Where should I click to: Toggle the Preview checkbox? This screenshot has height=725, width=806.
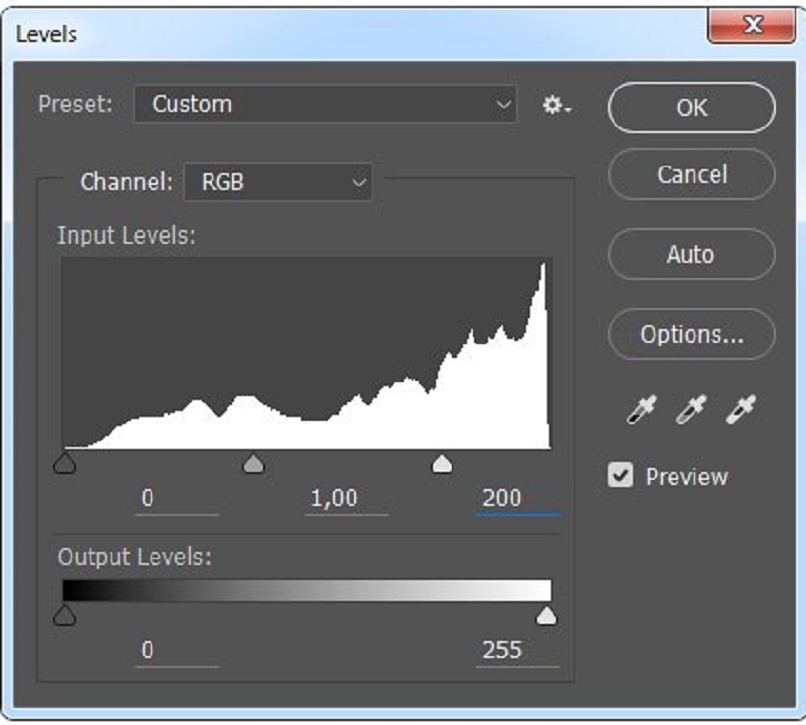[621, 476]
